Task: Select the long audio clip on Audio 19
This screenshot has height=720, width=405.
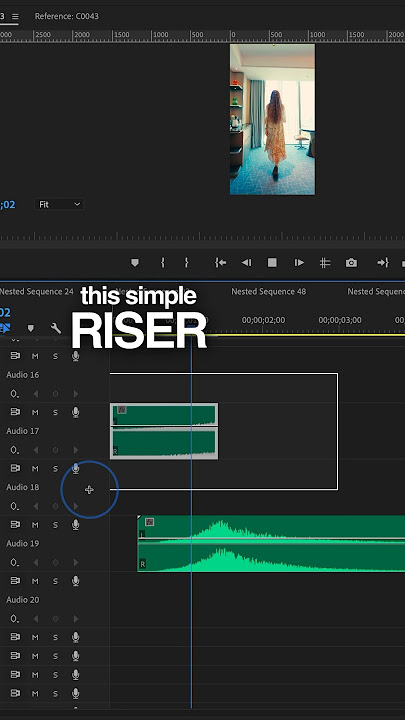Action: 271,543
